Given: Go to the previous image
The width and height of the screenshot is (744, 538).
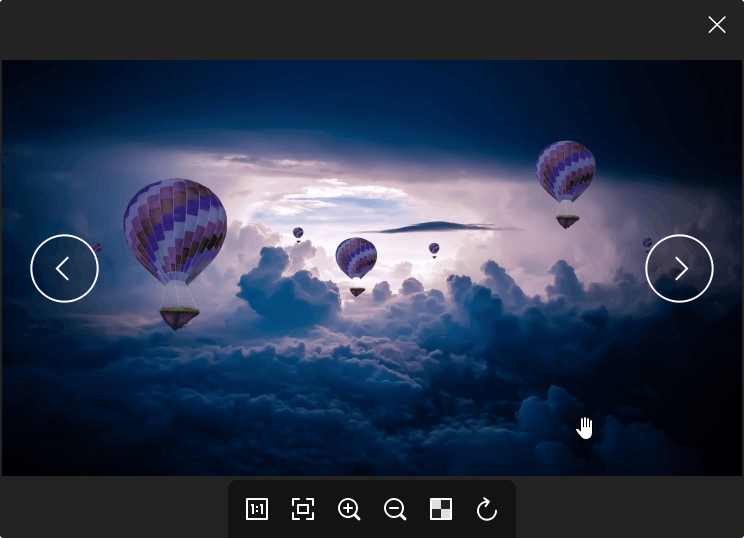Looking at the screenshot, I should click(x=65, y=269).
